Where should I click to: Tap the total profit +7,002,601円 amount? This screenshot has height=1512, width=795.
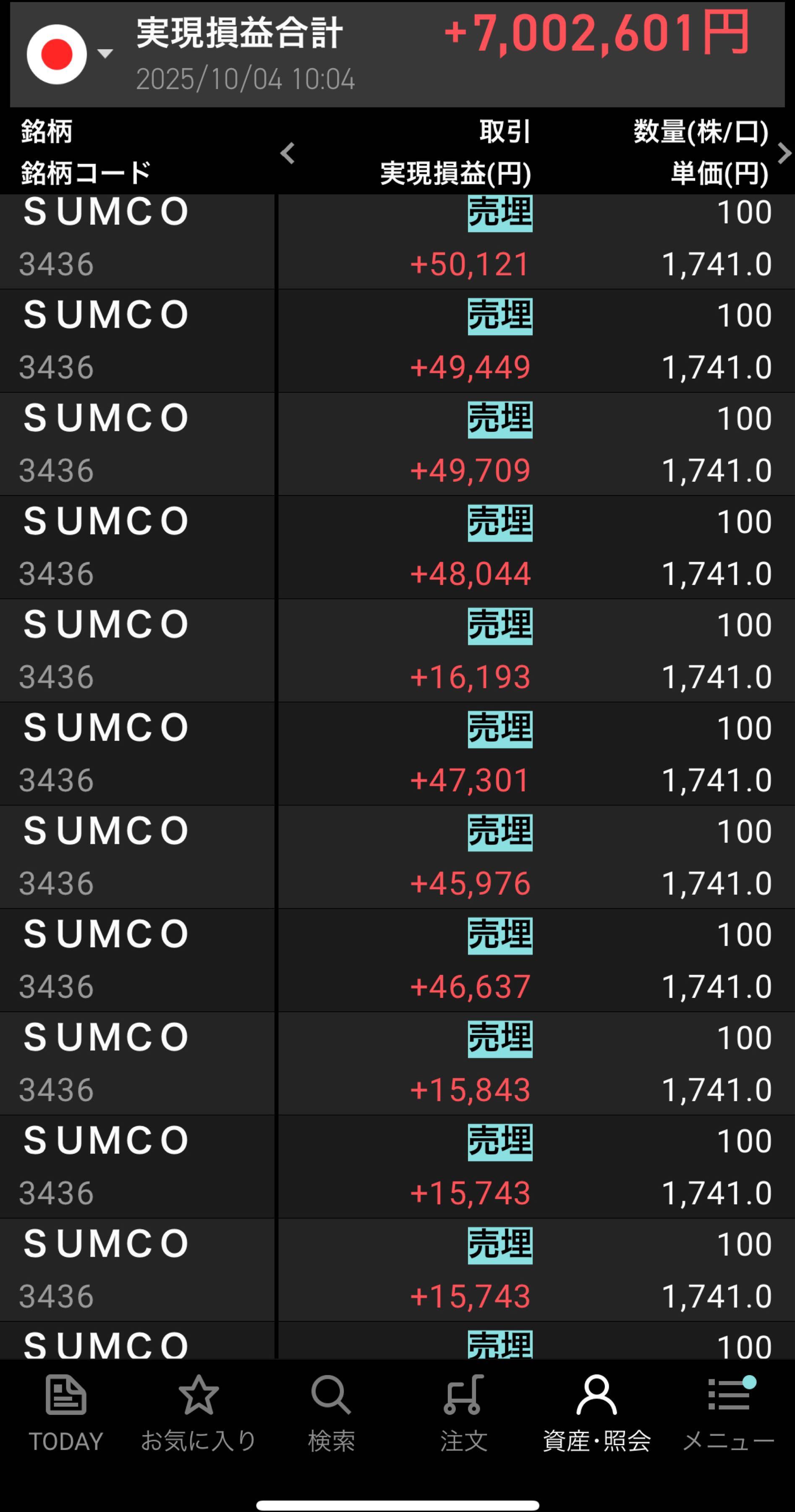pos(596,33)
